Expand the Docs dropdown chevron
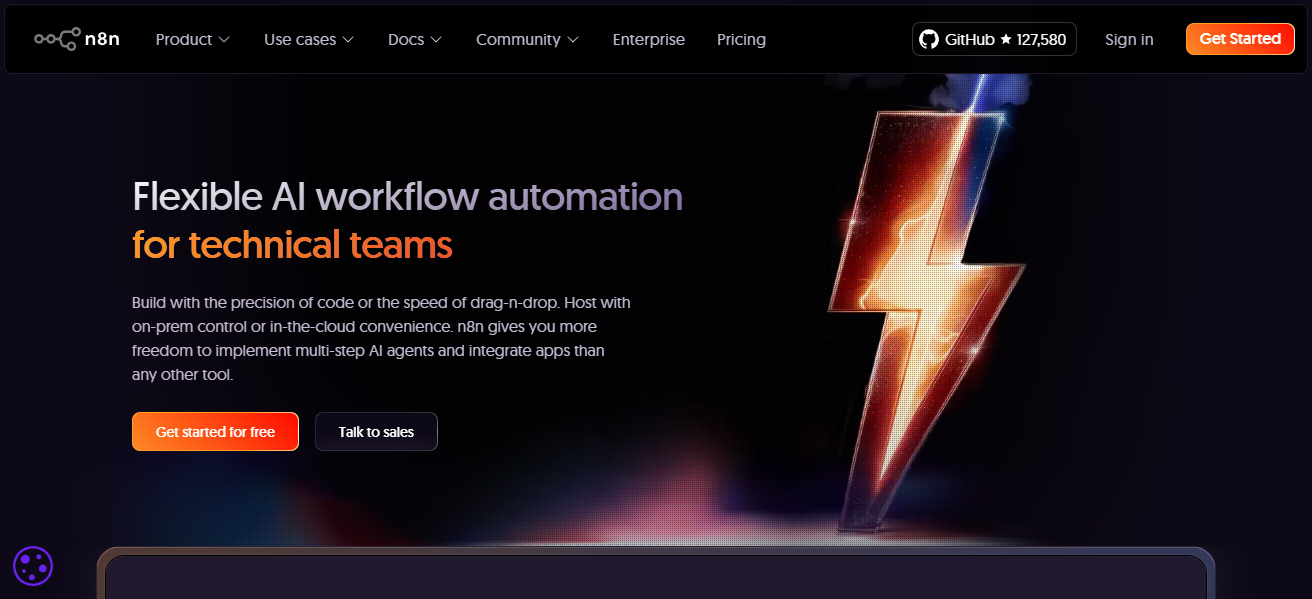This screenshot has height=599, width=1312. (436, 40)
